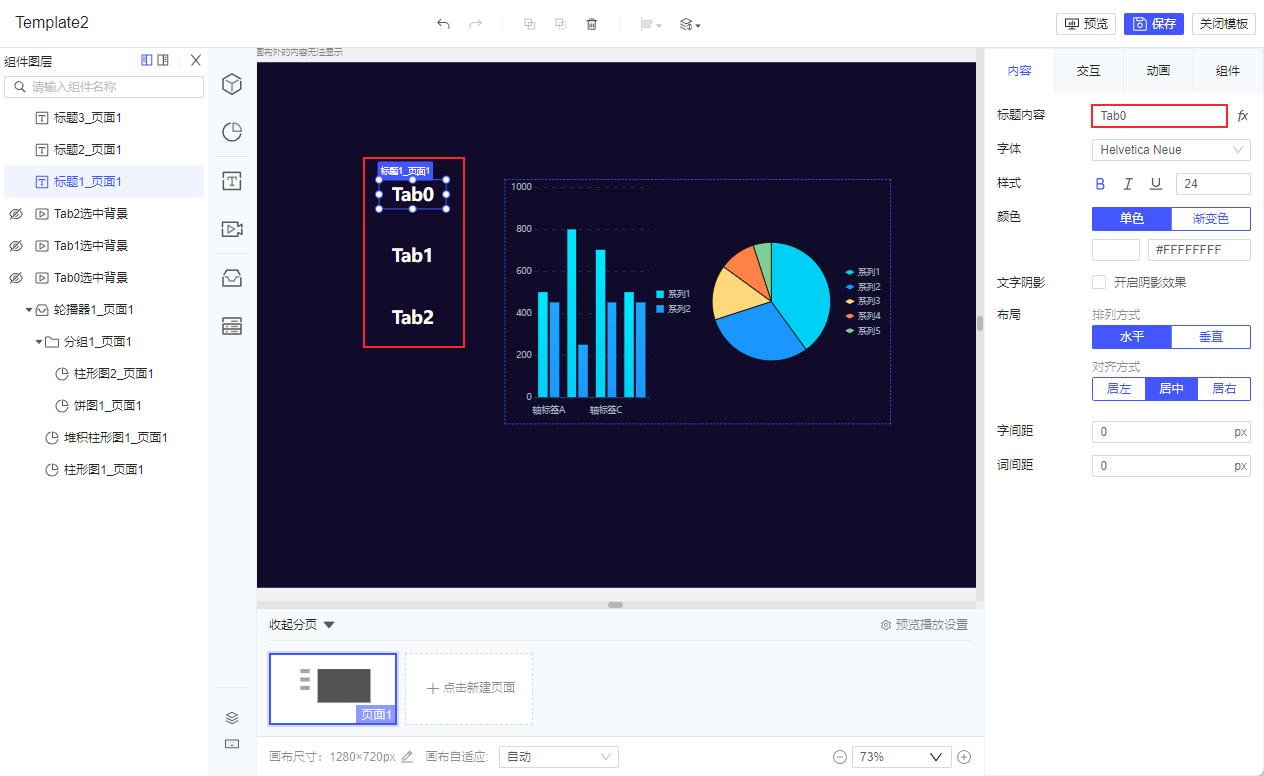
Task: Open the media video component category icon
Action: click(x=232, y=229)
